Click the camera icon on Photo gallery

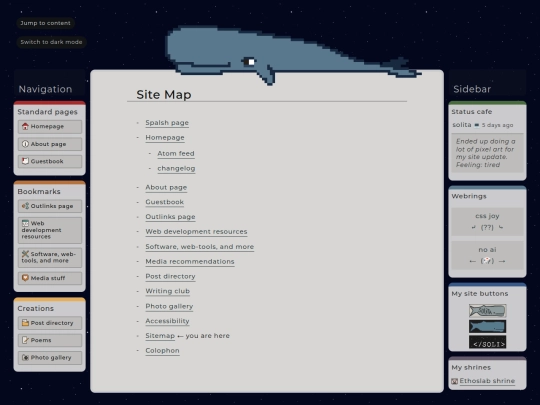[x=25, y=357]
